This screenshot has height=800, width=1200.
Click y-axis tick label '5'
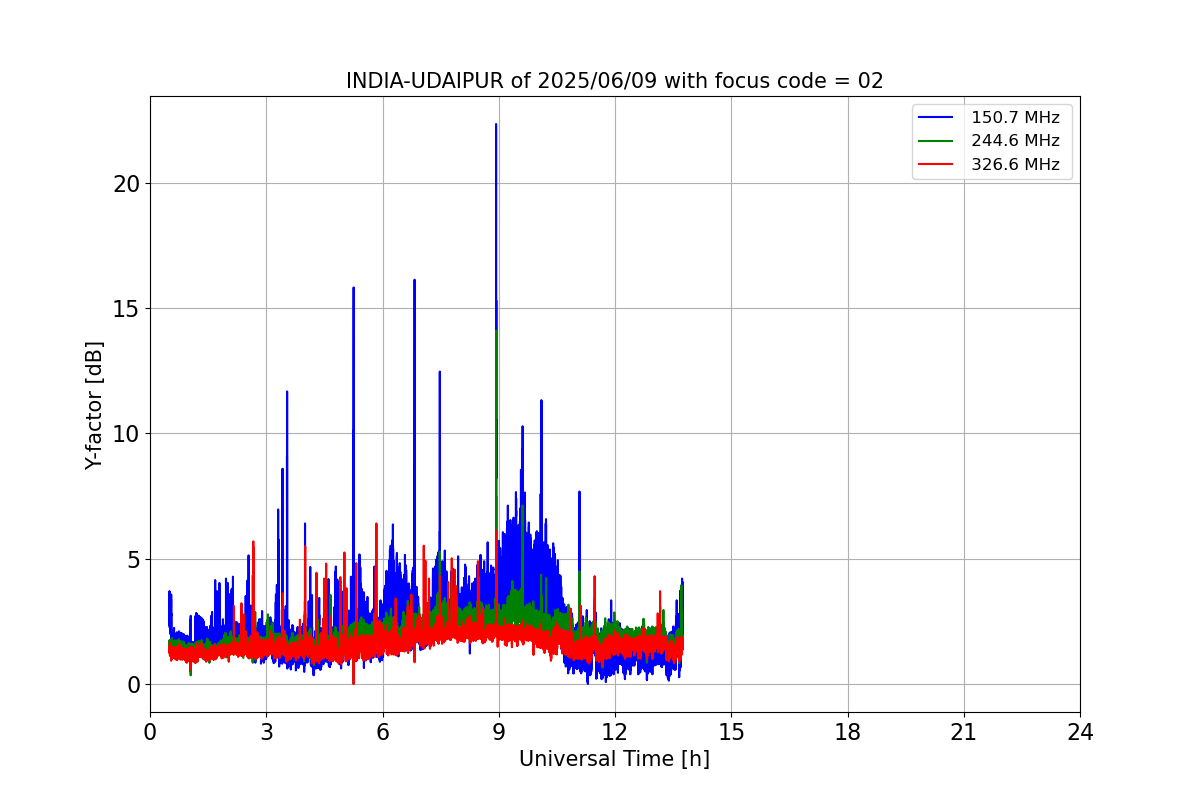[134, 559]
